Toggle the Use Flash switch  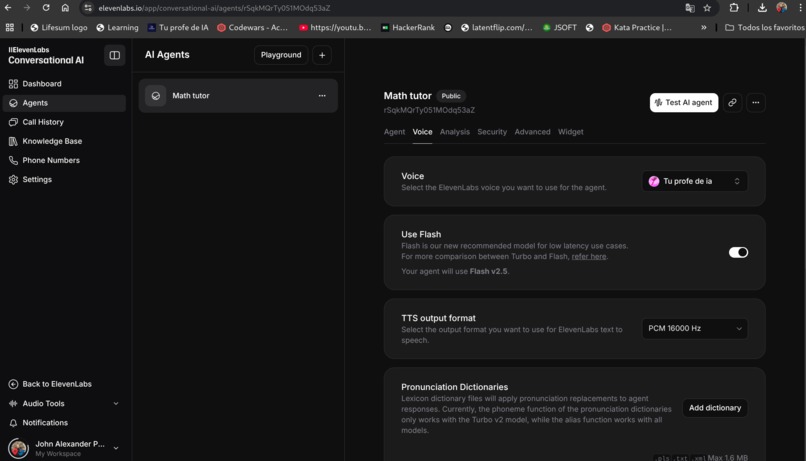738,252
